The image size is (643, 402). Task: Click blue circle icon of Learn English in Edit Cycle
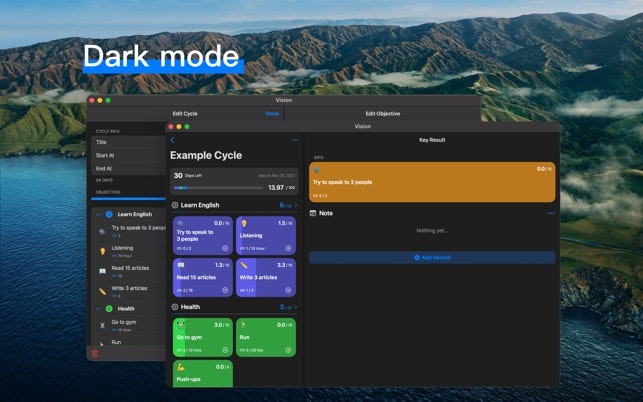109,214
